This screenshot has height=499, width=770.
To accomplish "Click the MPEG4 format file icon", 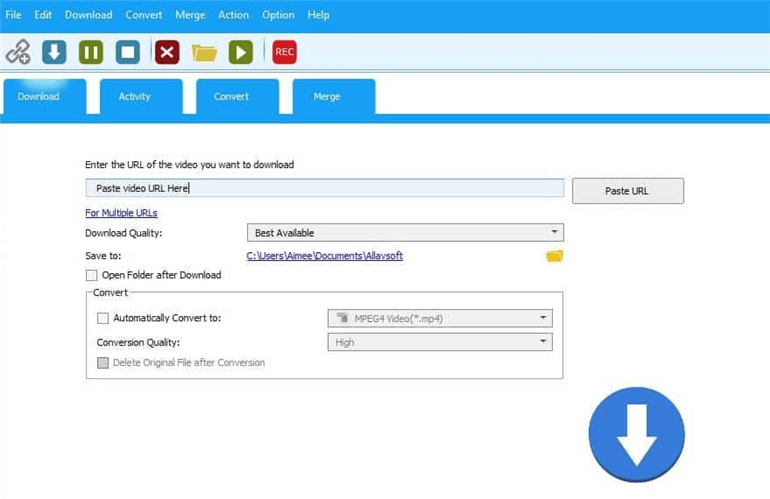I will (x=342, y=318).
